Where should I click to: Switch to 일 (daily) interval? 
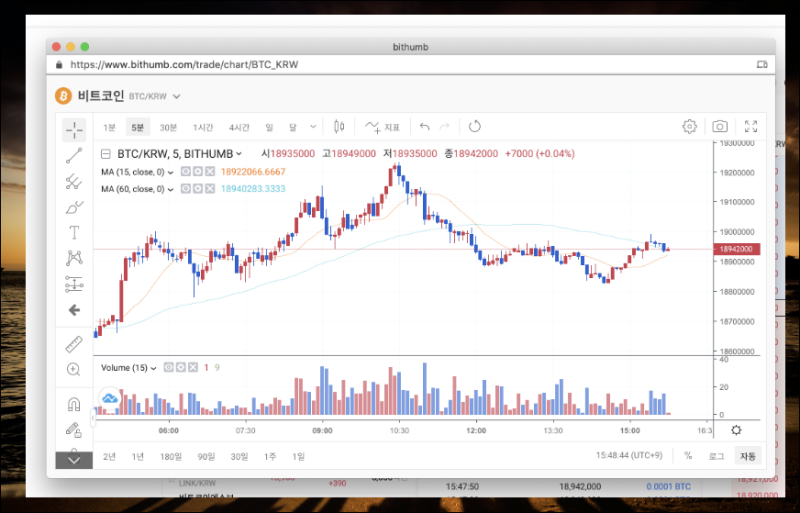269,127
